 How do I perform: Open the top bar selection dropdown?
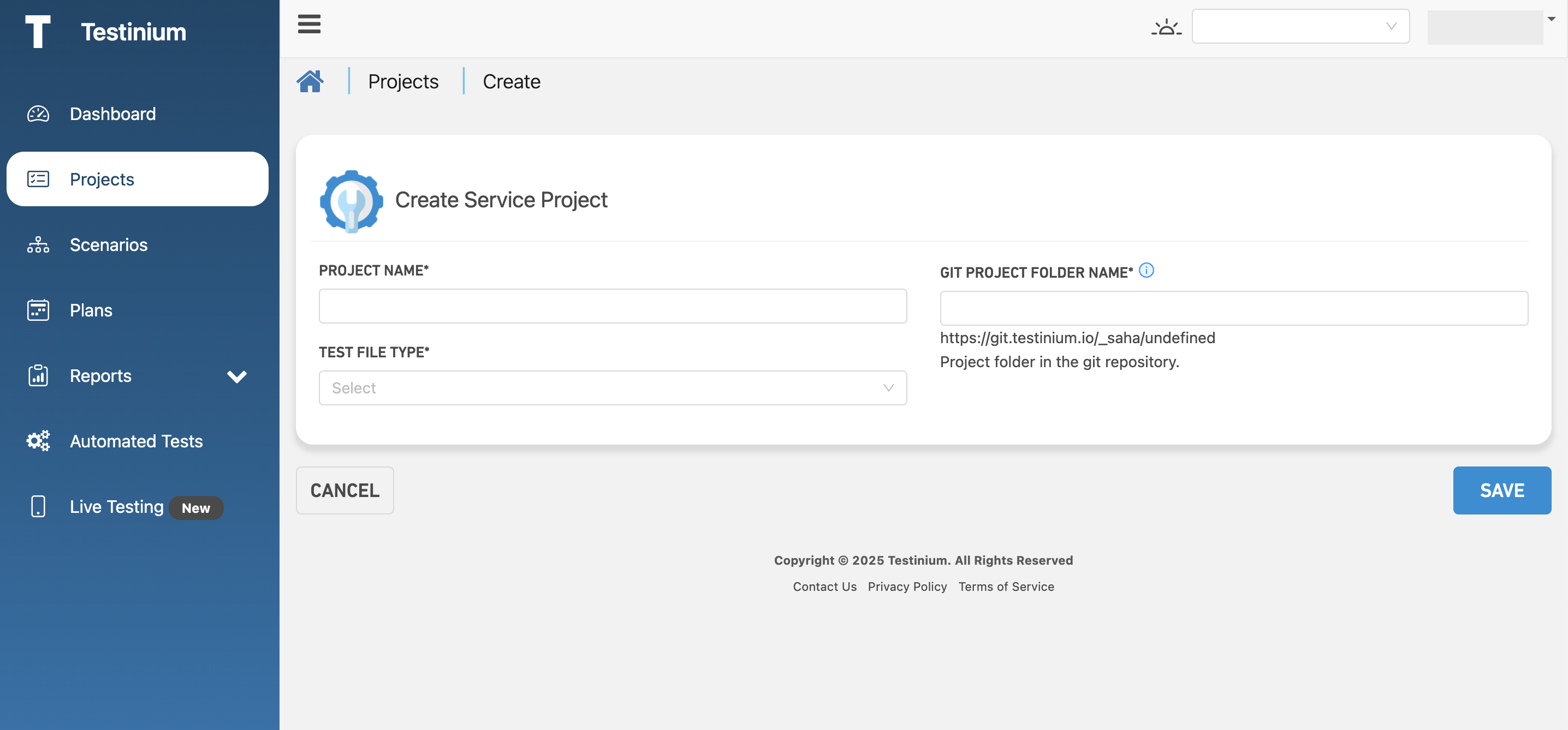point(1300,26)
